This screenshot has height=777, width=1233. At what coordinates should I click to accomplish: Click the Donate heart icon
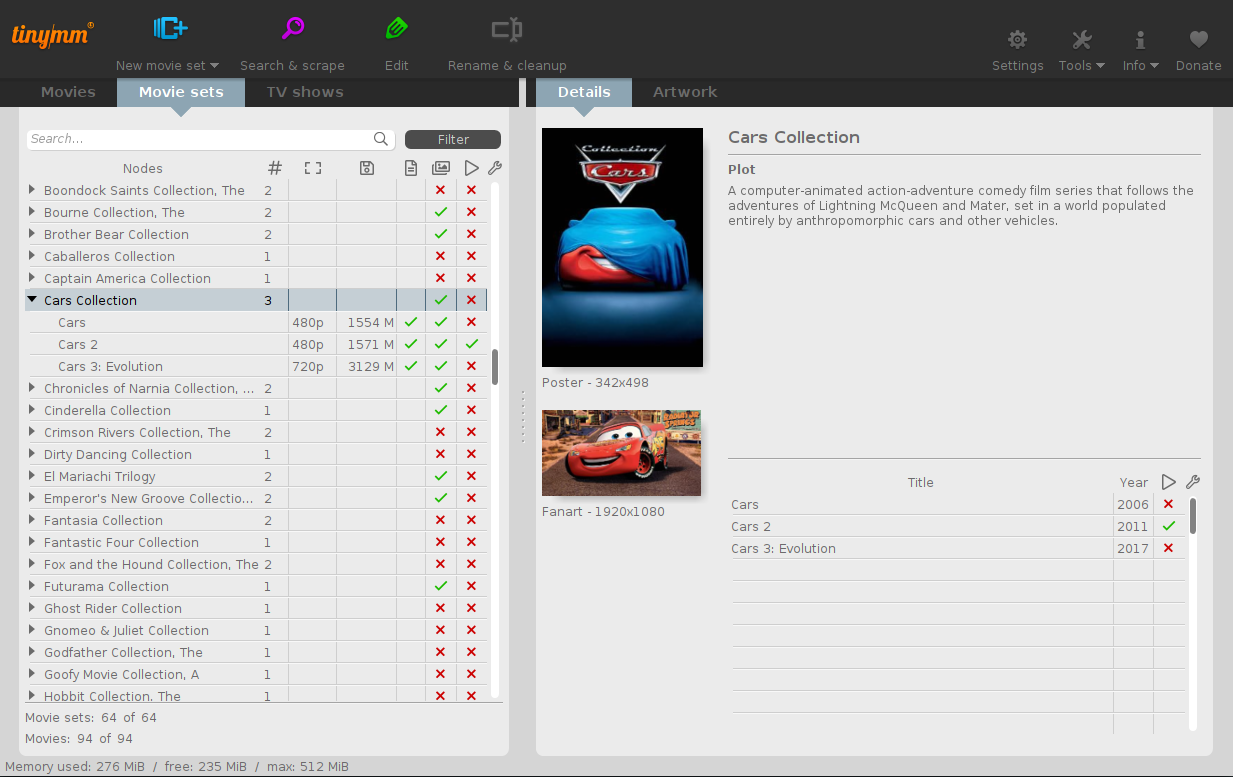click(1198, 40)
